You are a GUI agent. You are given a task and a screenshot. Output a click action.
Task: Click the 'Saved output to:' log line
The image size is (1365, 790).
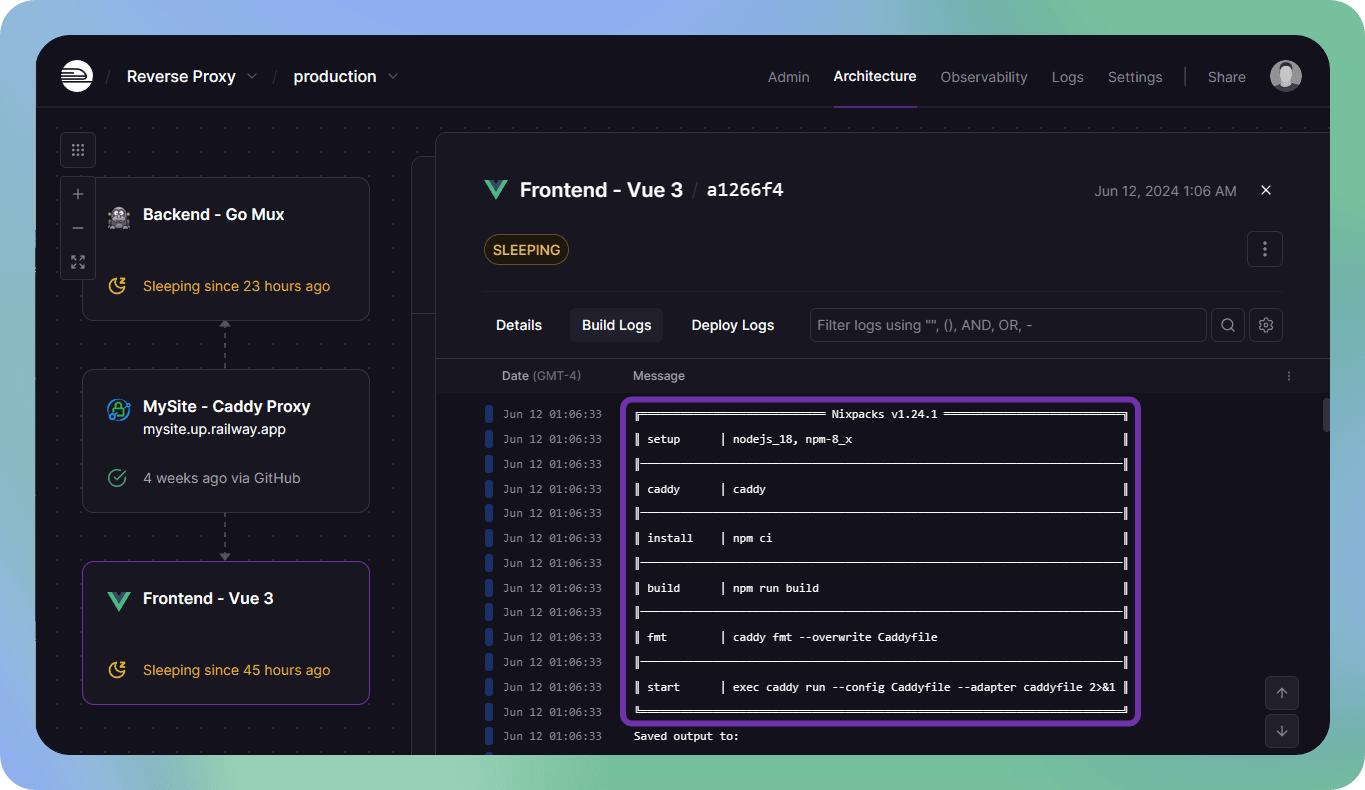click(x=686, y=736)
